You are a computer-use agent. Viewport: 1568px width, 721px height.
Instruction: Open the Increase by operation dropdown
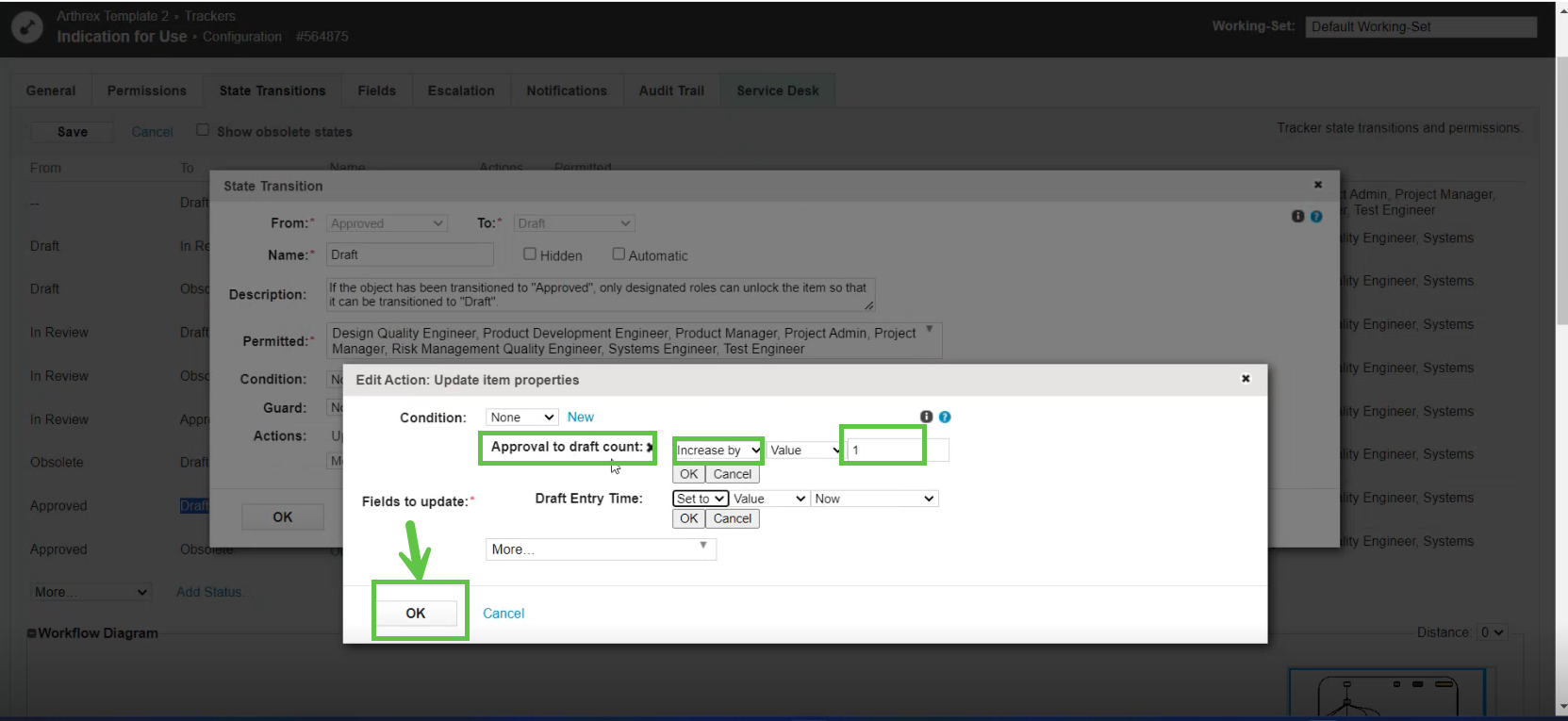(x=718, y=451)
